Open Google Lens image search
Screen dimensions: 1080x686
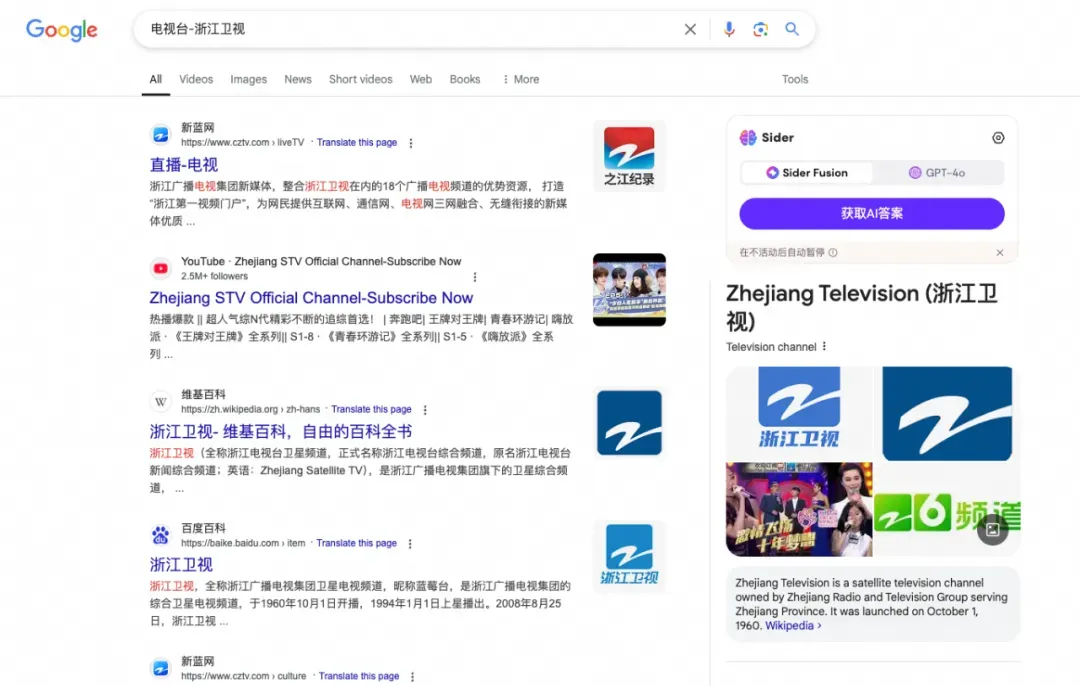pos(760,29)
